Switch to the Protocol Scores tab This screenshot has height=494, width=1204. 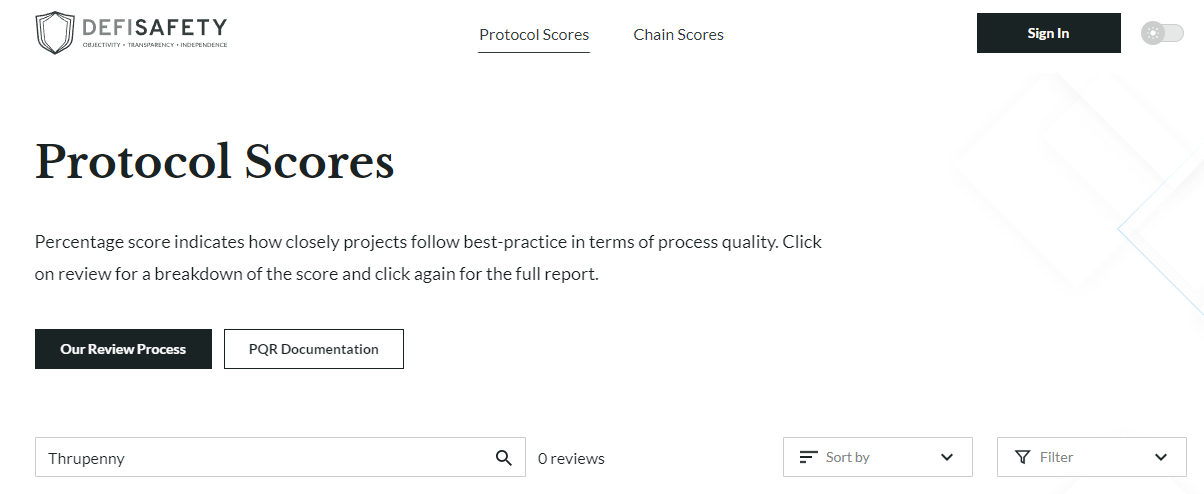534,34
